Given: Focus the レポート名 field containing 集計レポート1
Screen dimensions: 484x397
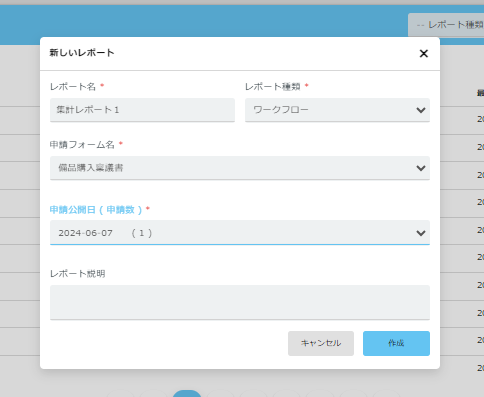Looking at the screenshot, I should (x=142, y=110).
